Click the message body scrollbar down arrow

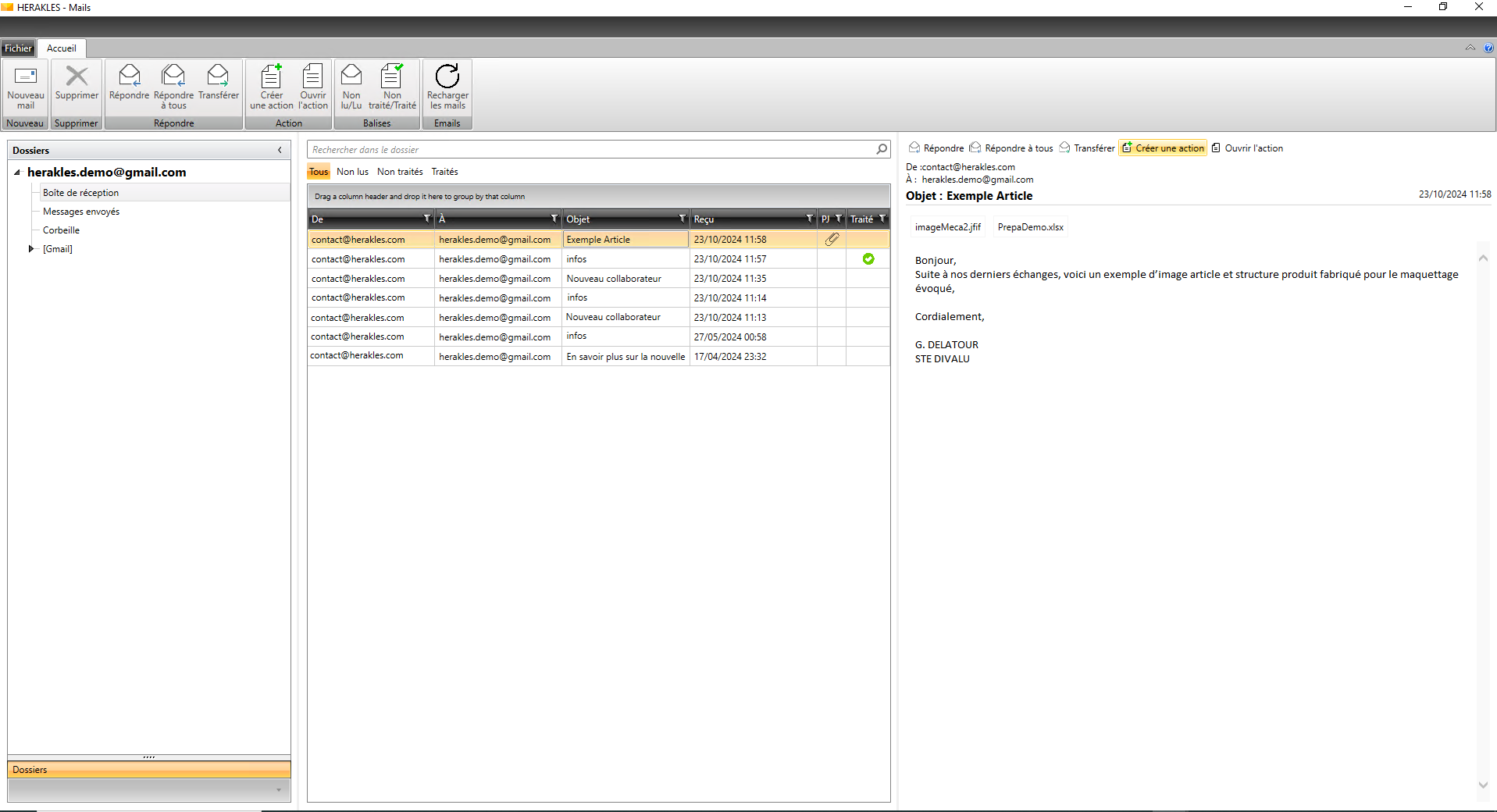[1483, 785]
